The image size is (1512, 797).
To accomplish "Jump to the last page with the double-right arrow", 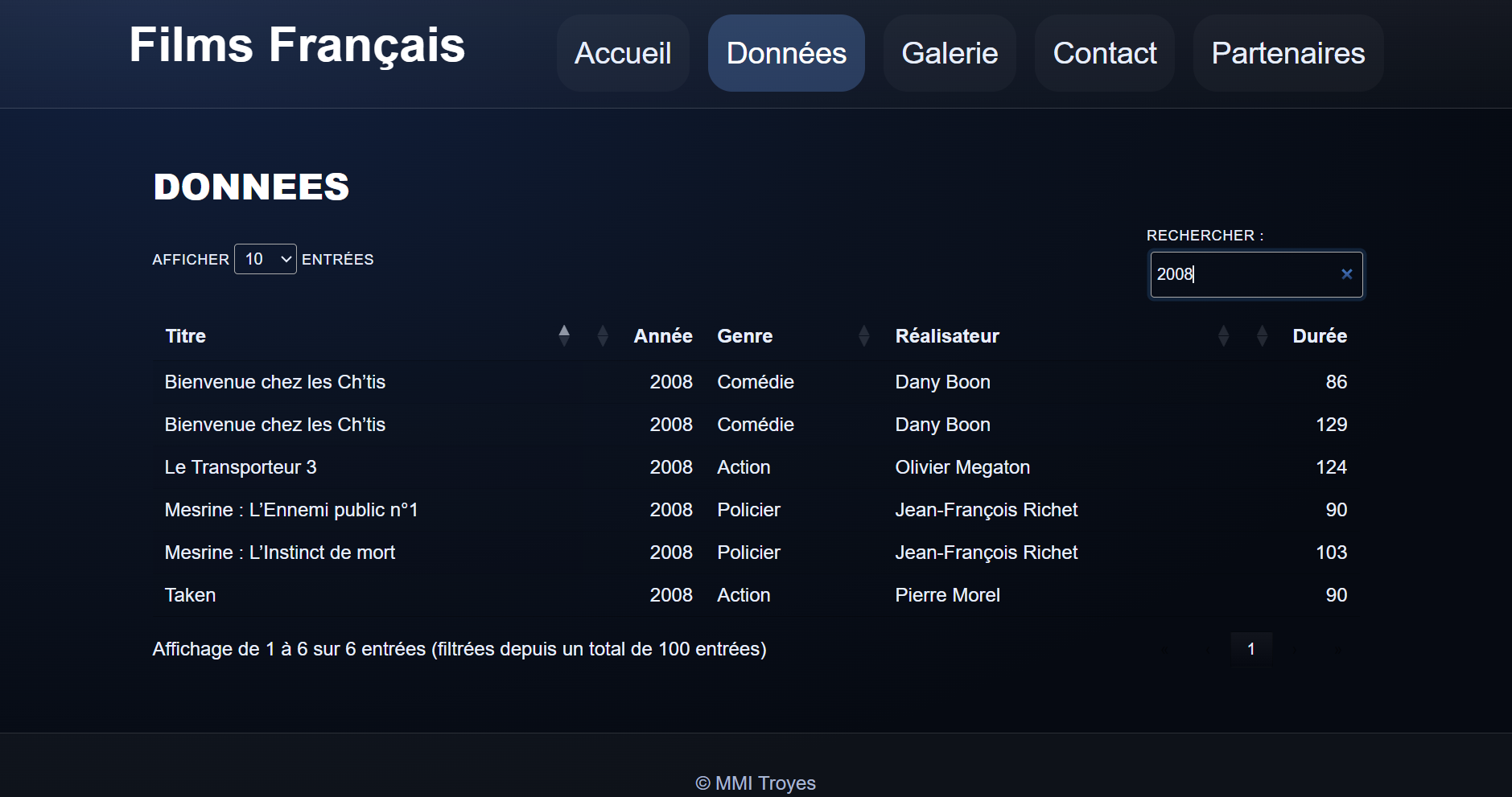I will pos(1338,649).
